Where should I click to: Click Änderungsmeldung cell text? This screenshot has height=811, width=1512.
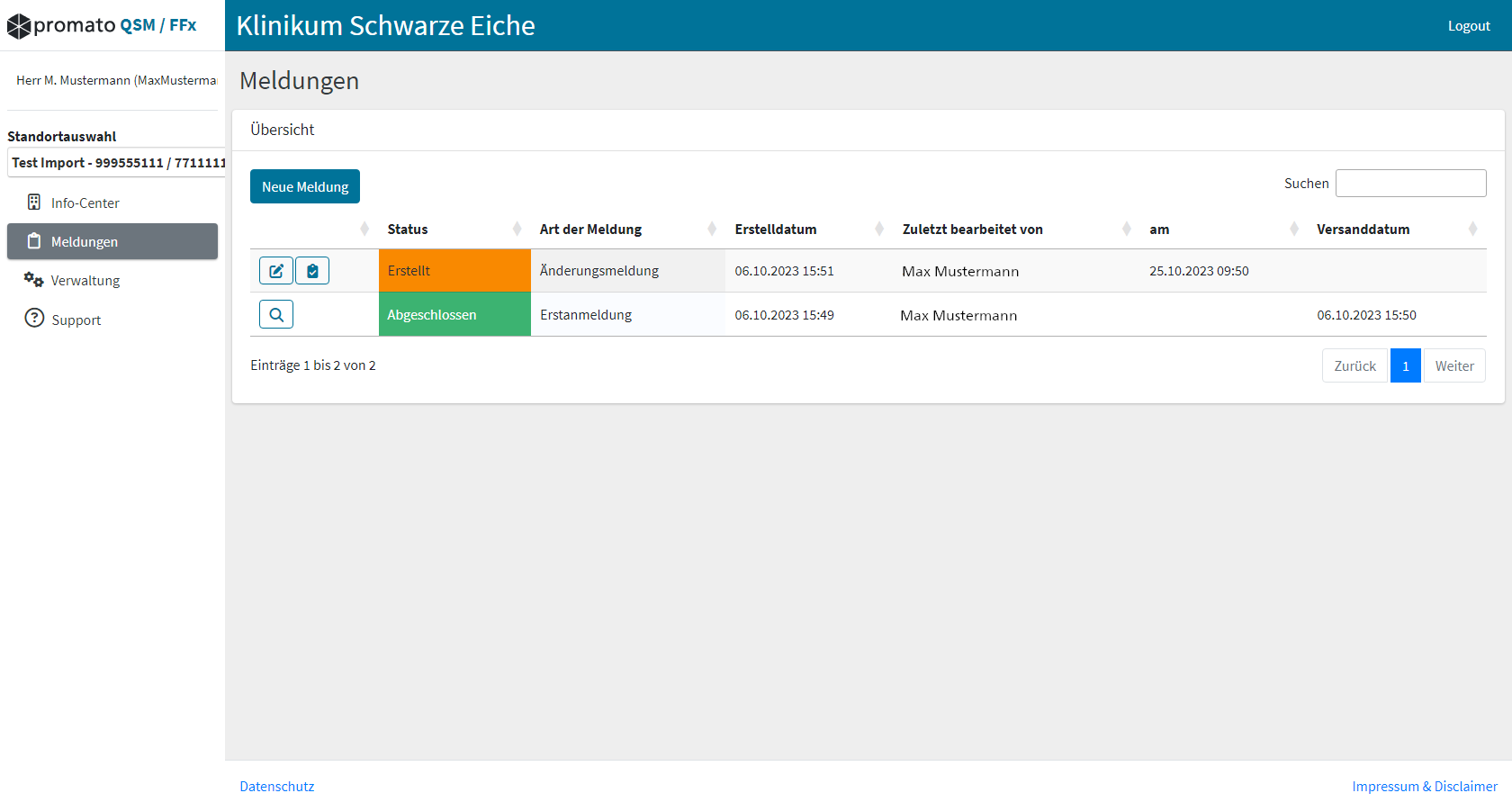[599, 270]
